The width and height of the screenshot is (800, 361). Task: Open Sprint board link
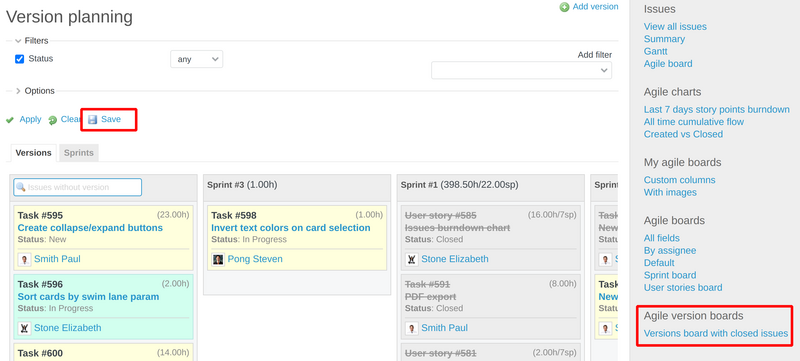pos(670,275)
